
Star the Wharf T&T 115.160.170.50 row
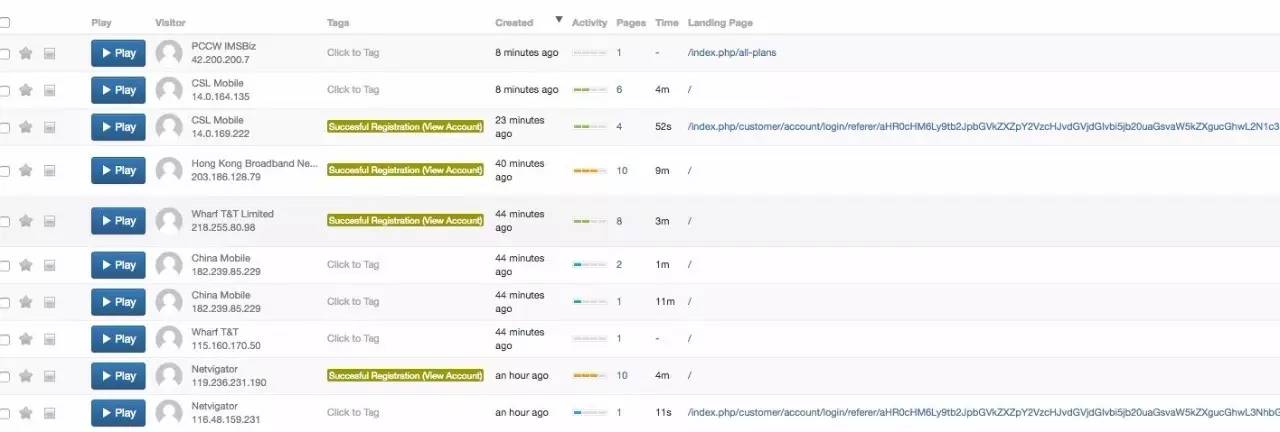coord(26,339)
